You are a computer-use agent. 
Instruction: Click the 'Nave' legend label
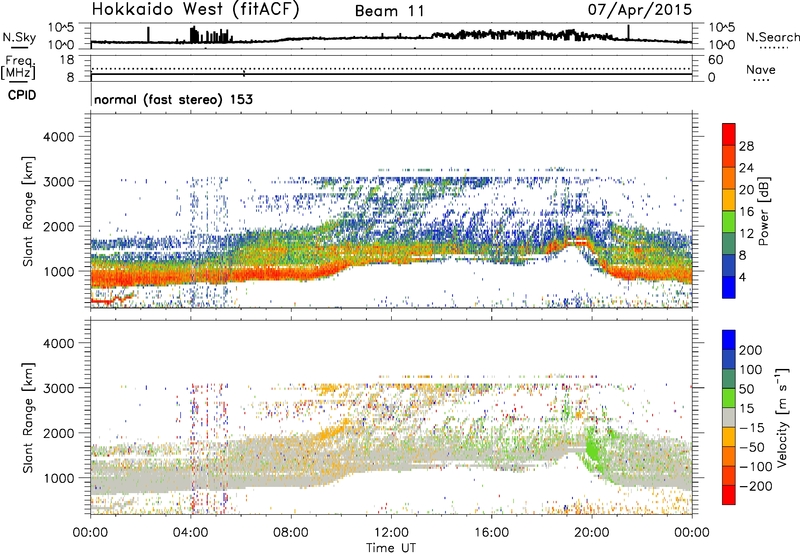tap(761, 69)
